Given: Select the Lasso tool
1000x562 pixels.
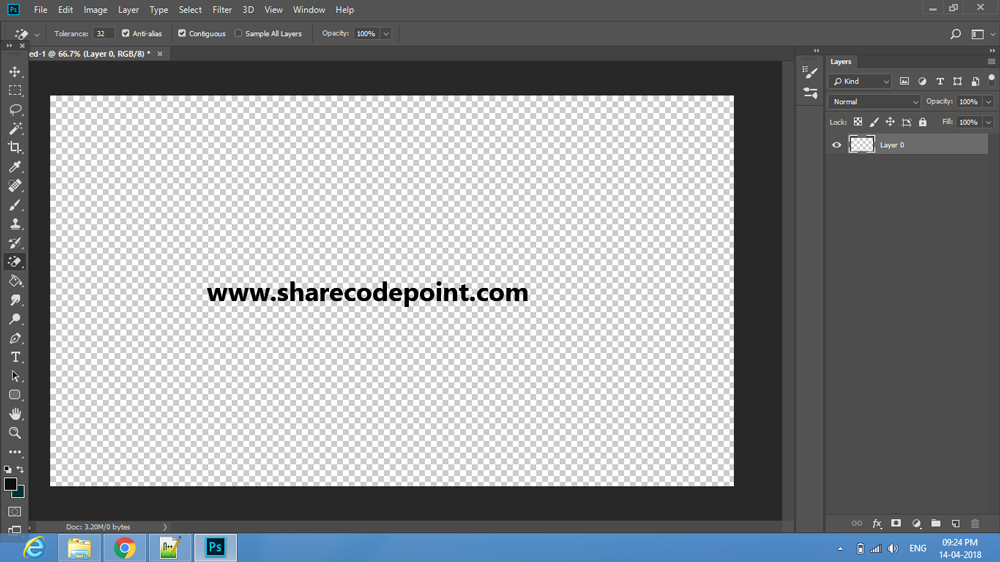Looking at the screenshot, I should tap(15, 110).
